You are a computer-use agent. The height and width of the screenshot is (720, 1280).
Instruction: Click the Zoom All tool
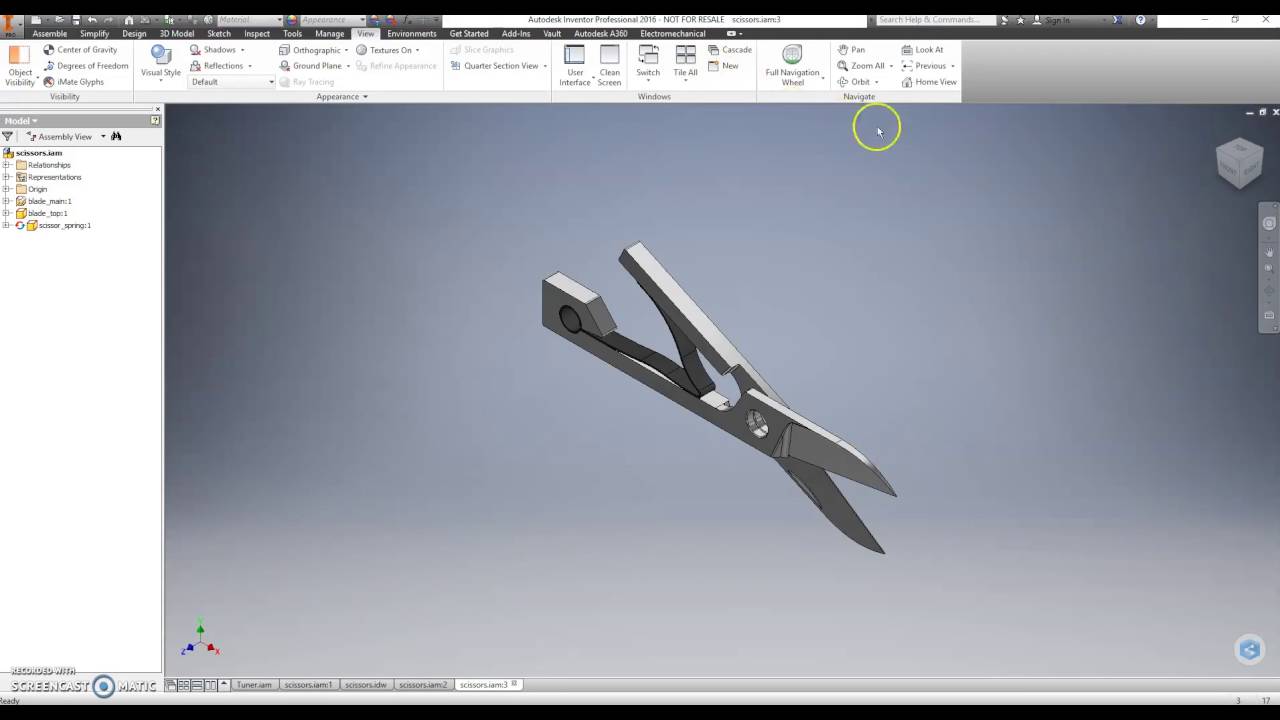coord(861,66)
